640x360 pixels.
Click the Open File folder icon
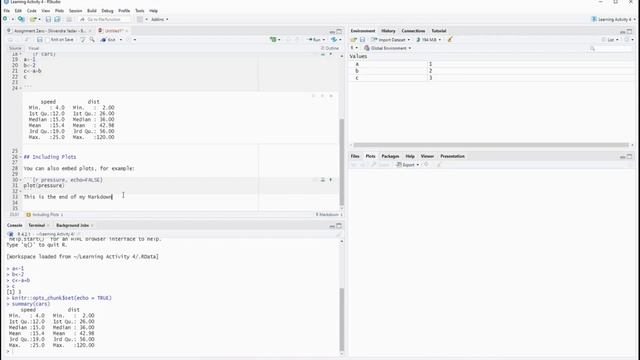coord(33,19)
